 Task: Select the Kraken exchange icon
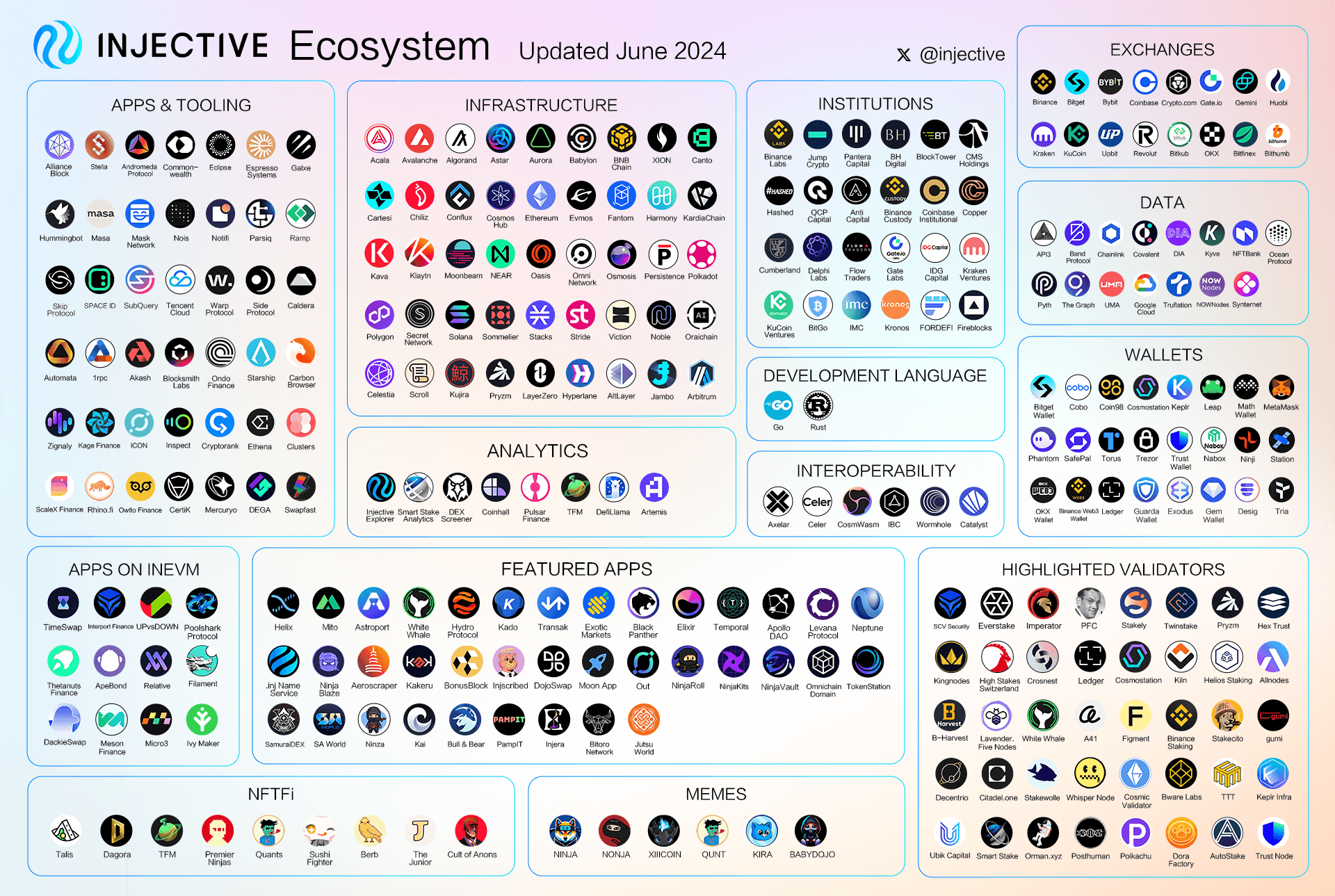tap(1043, 134)
